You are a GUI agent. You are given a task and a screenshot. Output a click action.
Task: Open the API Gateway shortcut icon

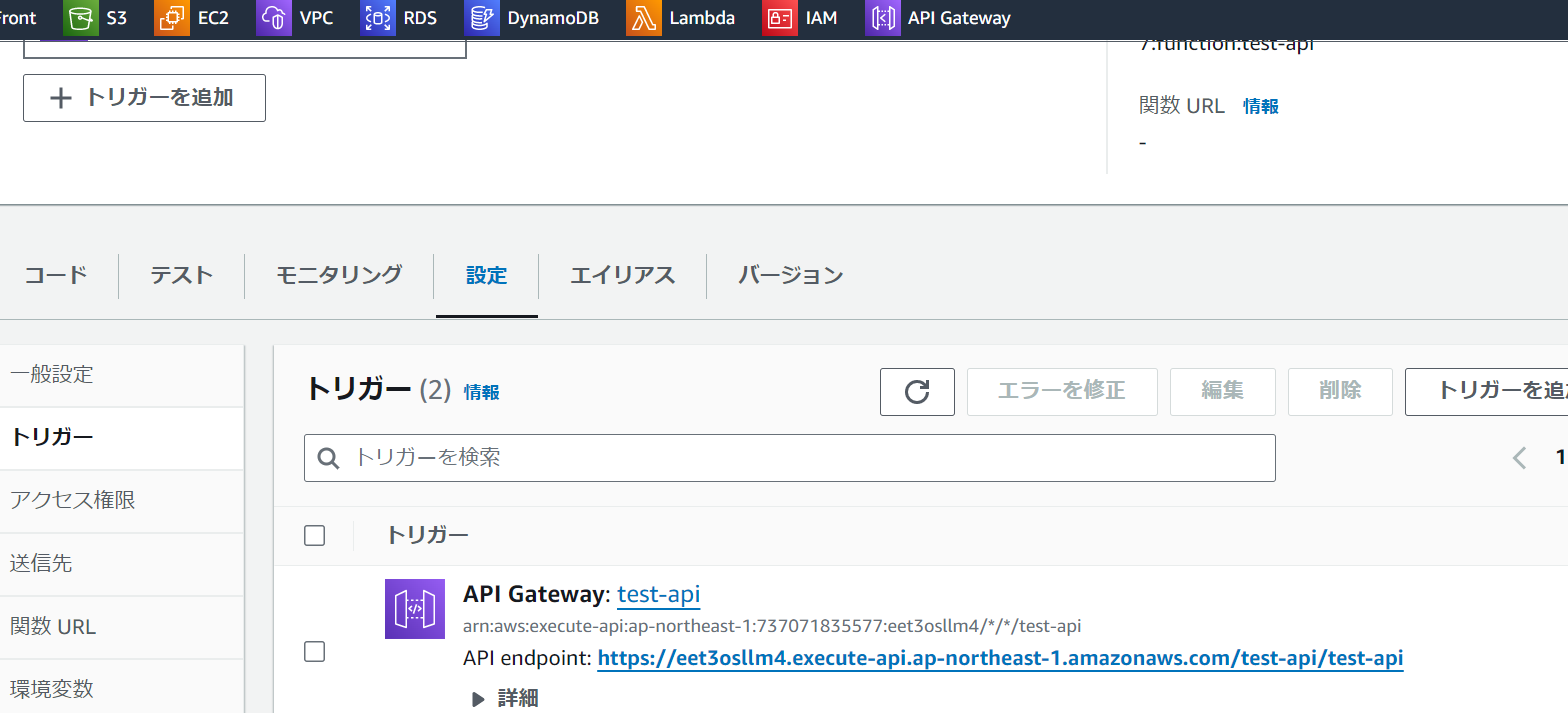point(882,18)
